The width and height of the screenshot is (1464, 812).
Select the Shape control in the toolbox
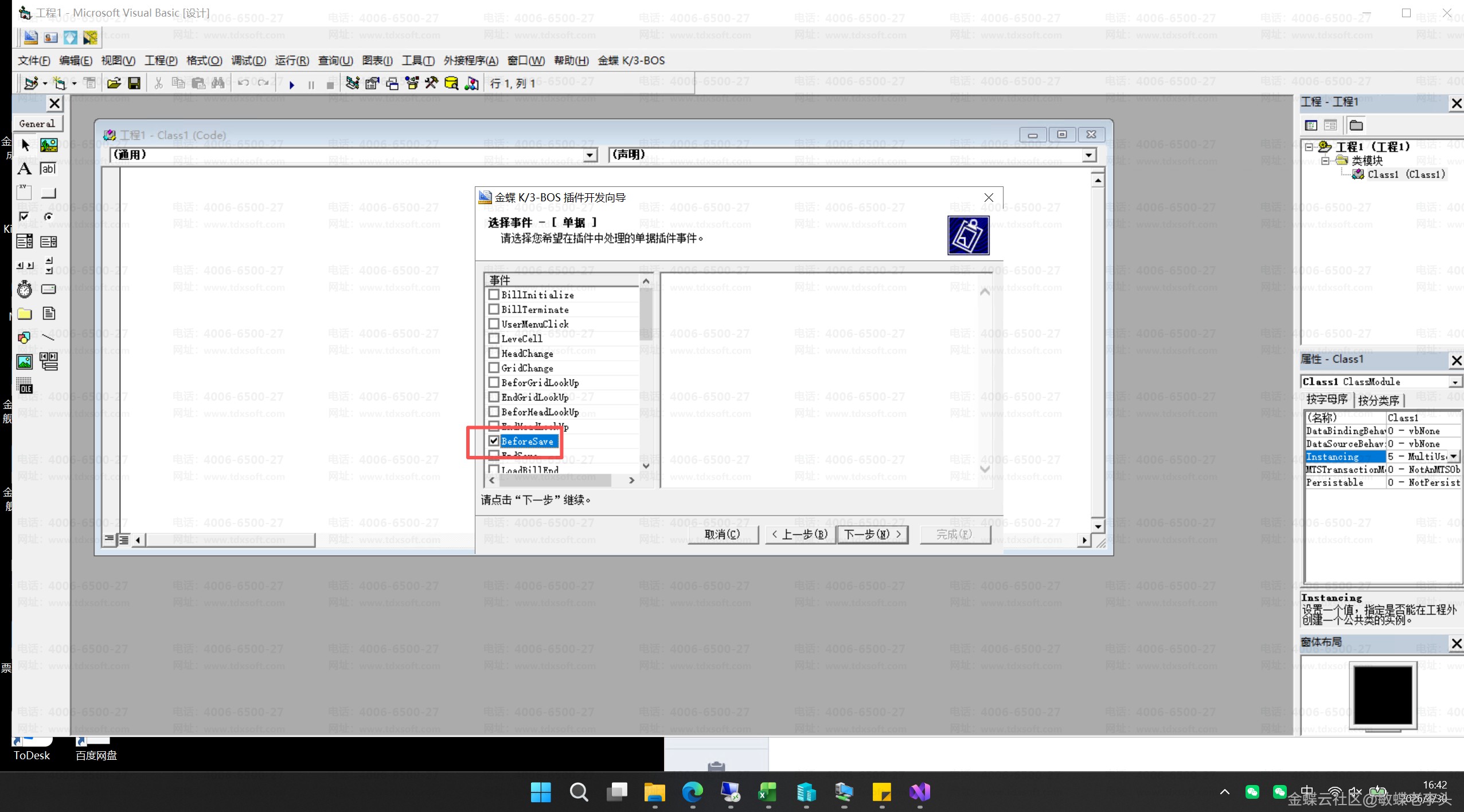pos(25,338)
